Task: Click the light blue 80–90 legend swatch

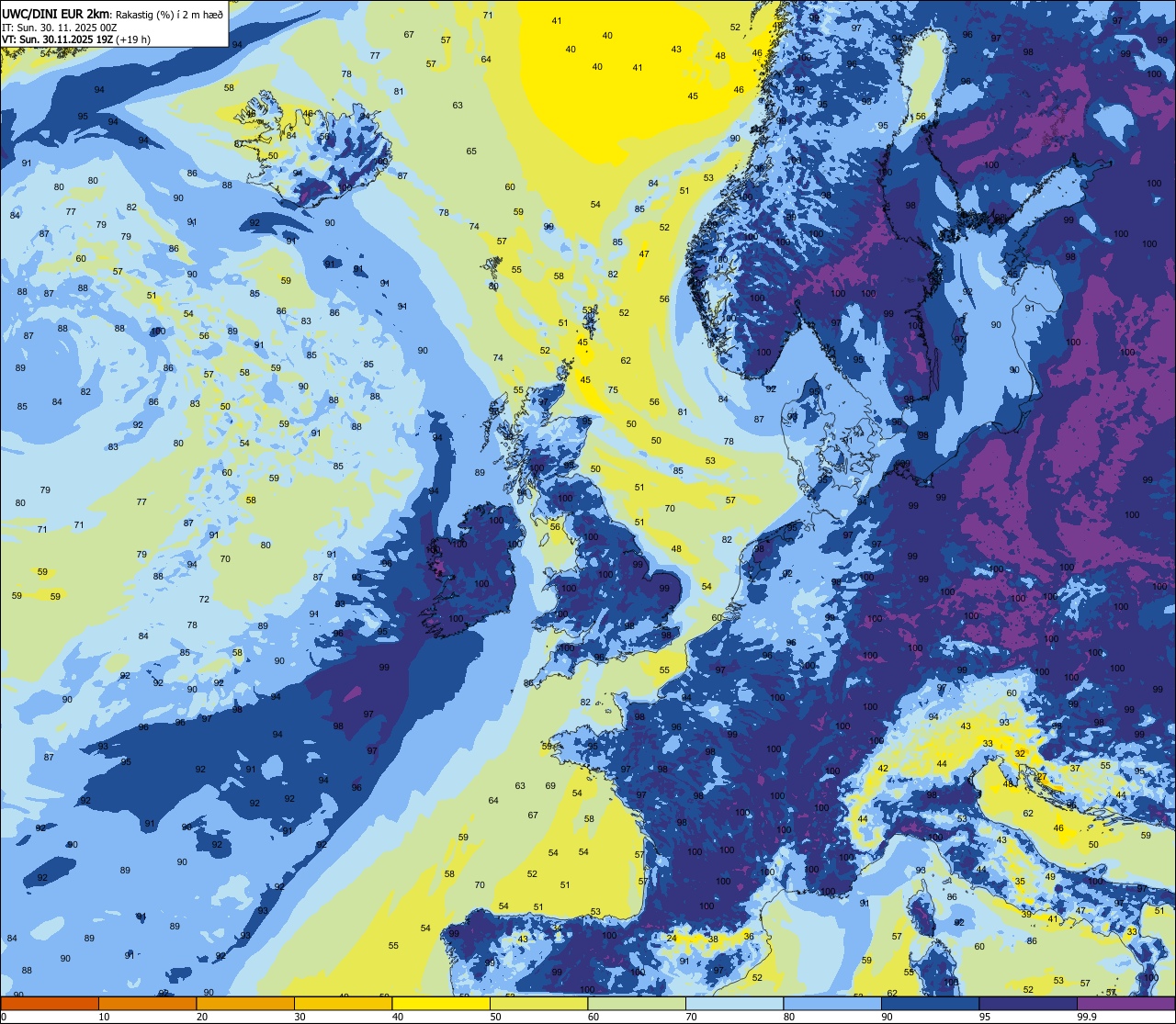Action: [832, 1003]
